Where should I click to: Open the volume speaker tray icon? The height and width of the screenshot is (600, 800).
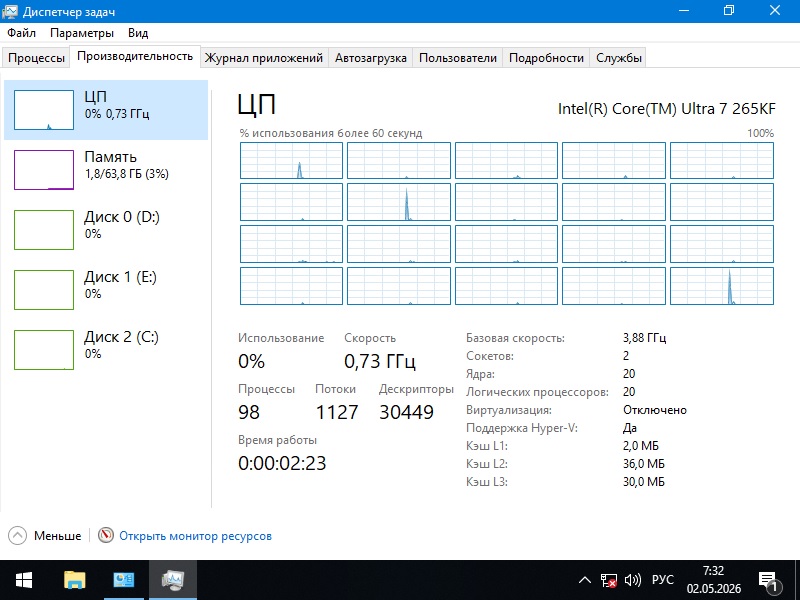pyautogui.click(x=633, y=580)
